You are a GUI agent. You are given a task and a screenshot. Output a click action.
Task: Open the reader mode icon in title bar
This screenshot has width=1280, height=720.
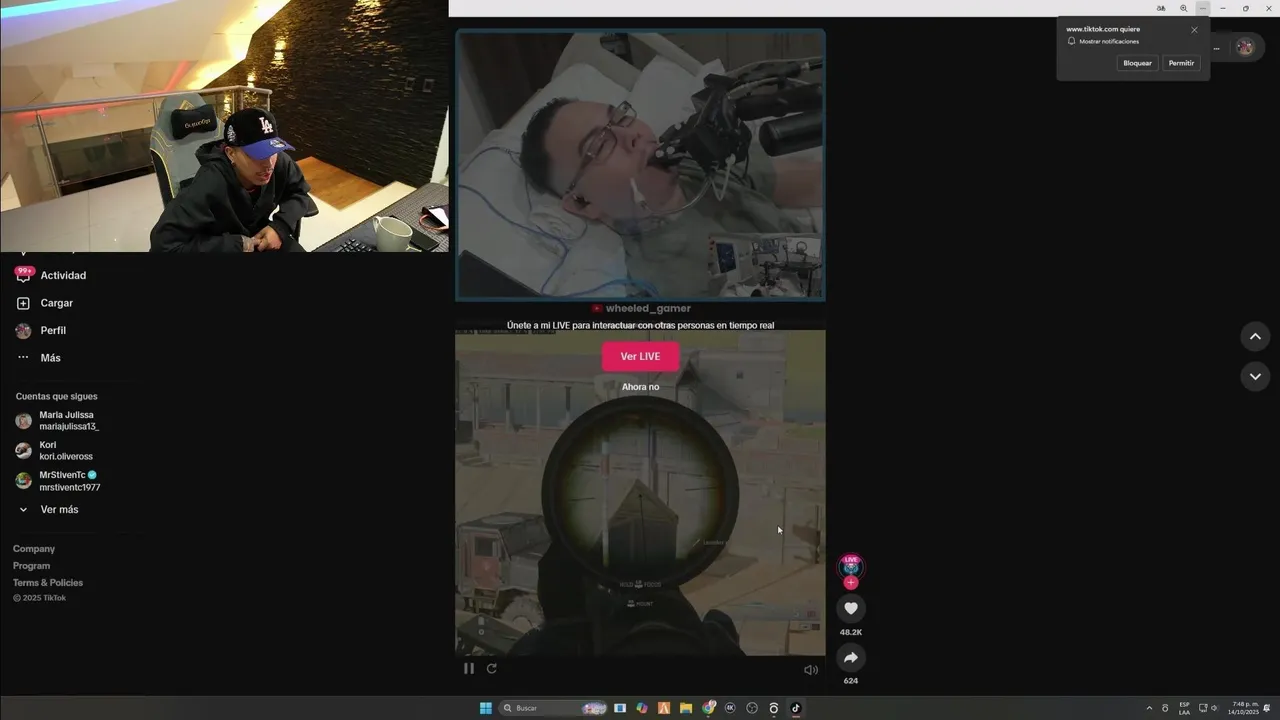(x=1161, y=8)
